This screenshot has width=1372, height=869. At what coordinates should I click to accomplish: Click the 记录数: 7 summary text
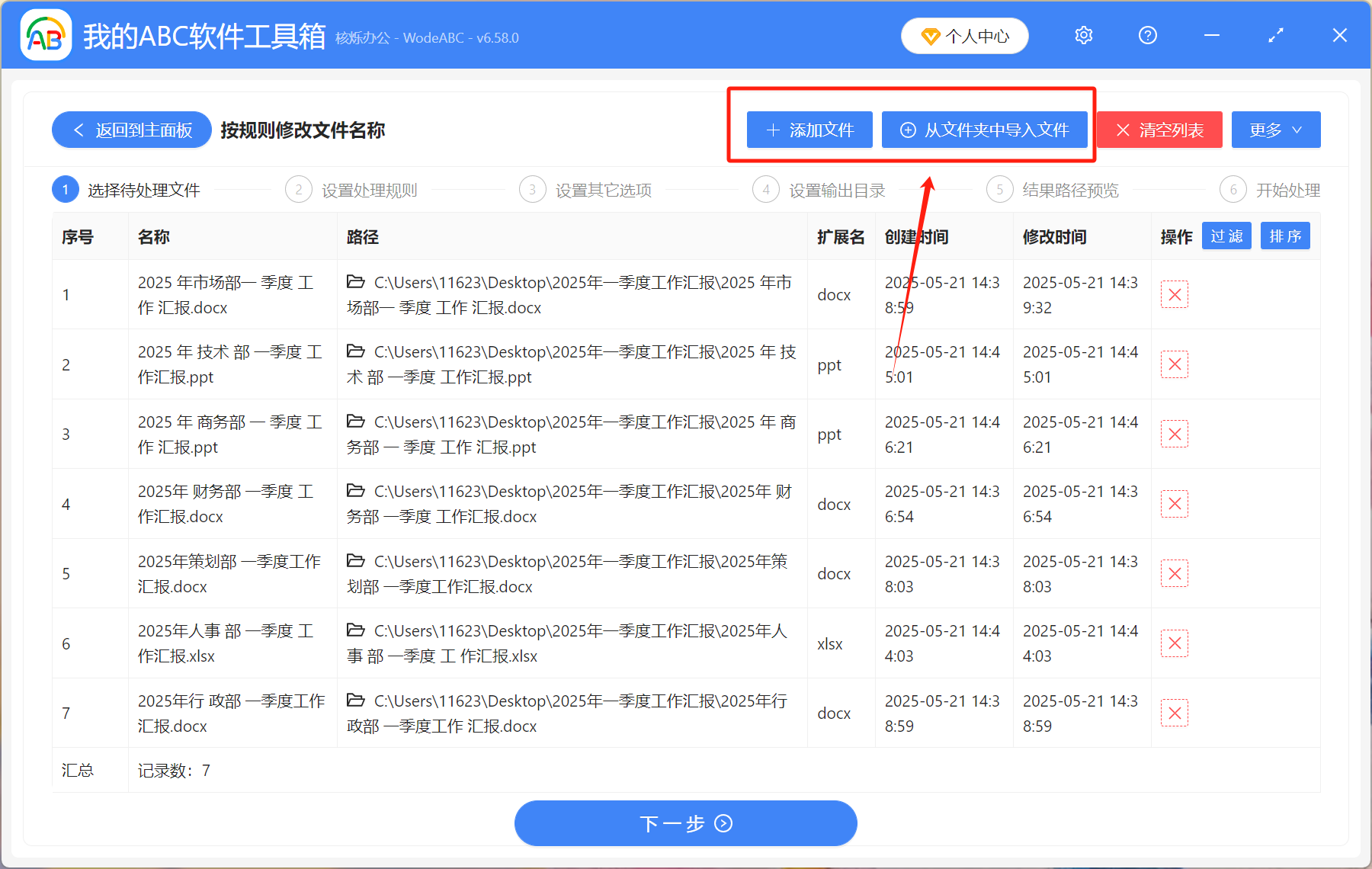174,771
